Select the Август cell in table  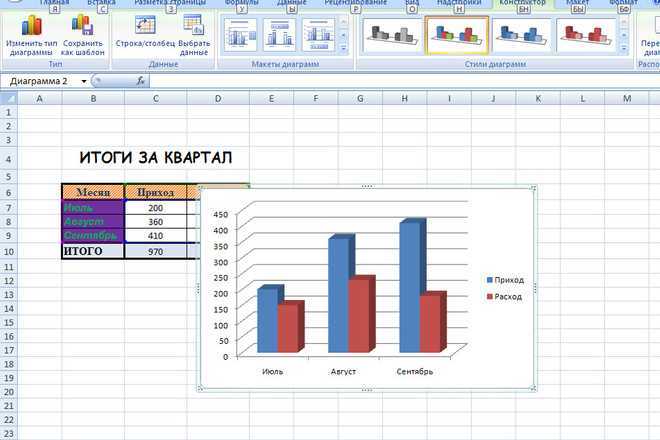click(x=93, y=221)
